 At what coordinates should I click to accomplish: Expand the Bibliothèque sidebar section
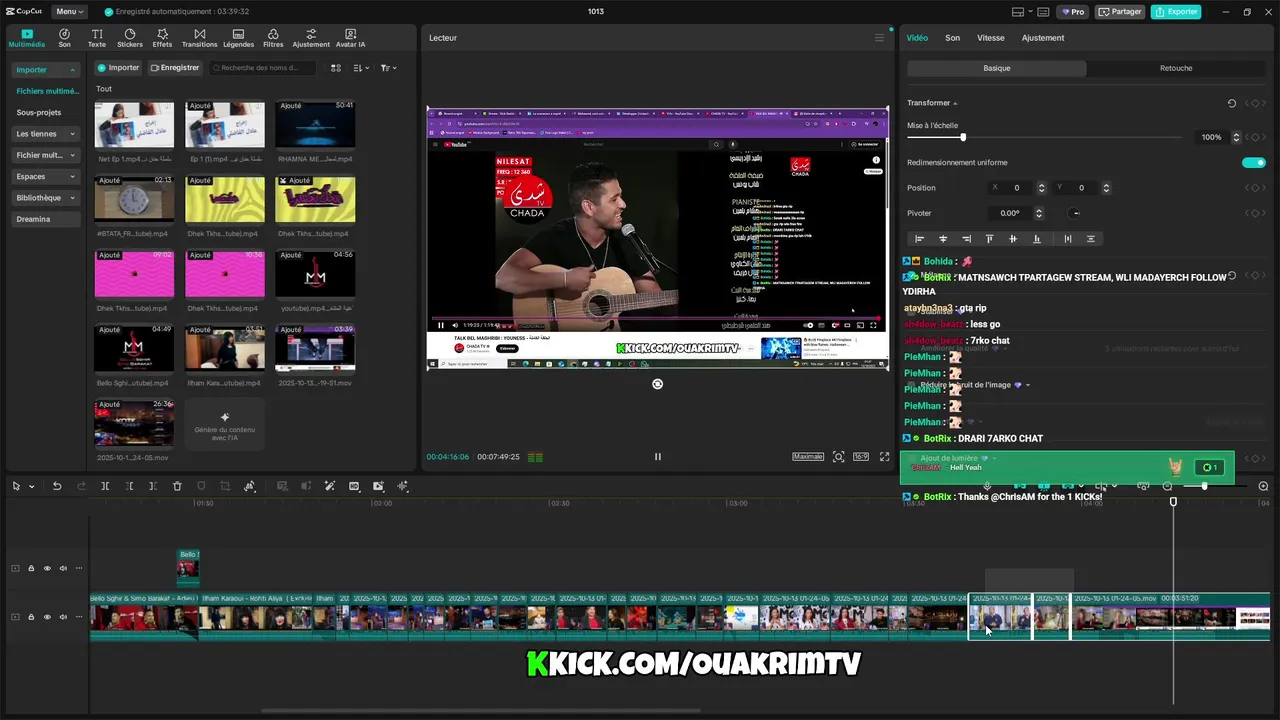[46, 198]
